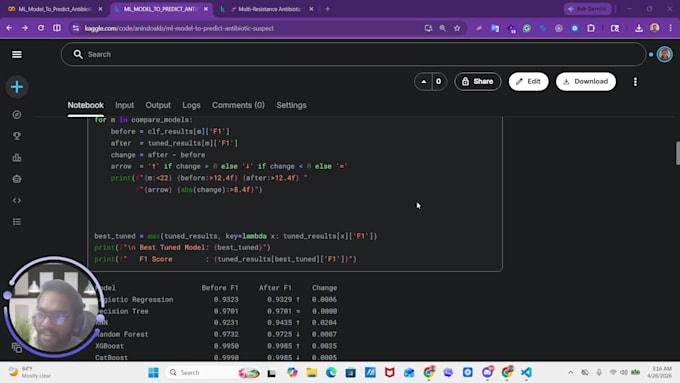Viewport: 680px width, 383px height.
Task: Open Datasets chart icon in sidebar
Action: 17,157
